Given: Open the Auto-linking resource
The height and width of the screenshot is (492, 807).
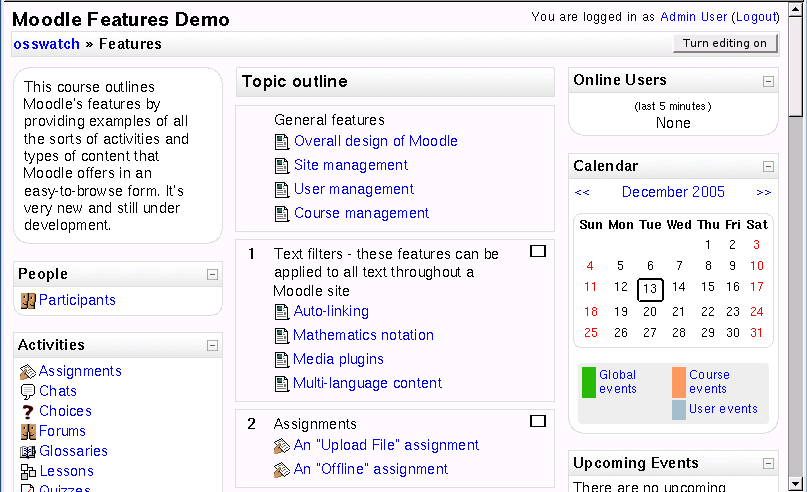Looking at the screenshot, I should pyautogui.click(x=331, y=311).
